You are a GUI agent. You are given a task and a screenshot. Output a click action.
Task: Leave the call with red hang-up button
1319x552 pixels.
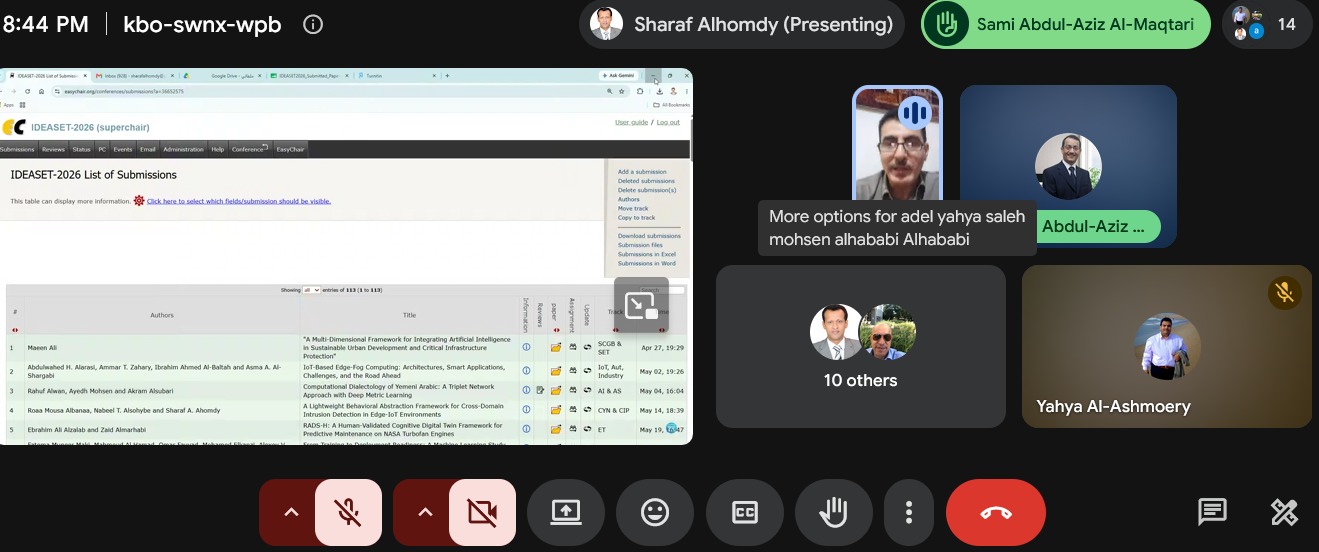point(996,512)
